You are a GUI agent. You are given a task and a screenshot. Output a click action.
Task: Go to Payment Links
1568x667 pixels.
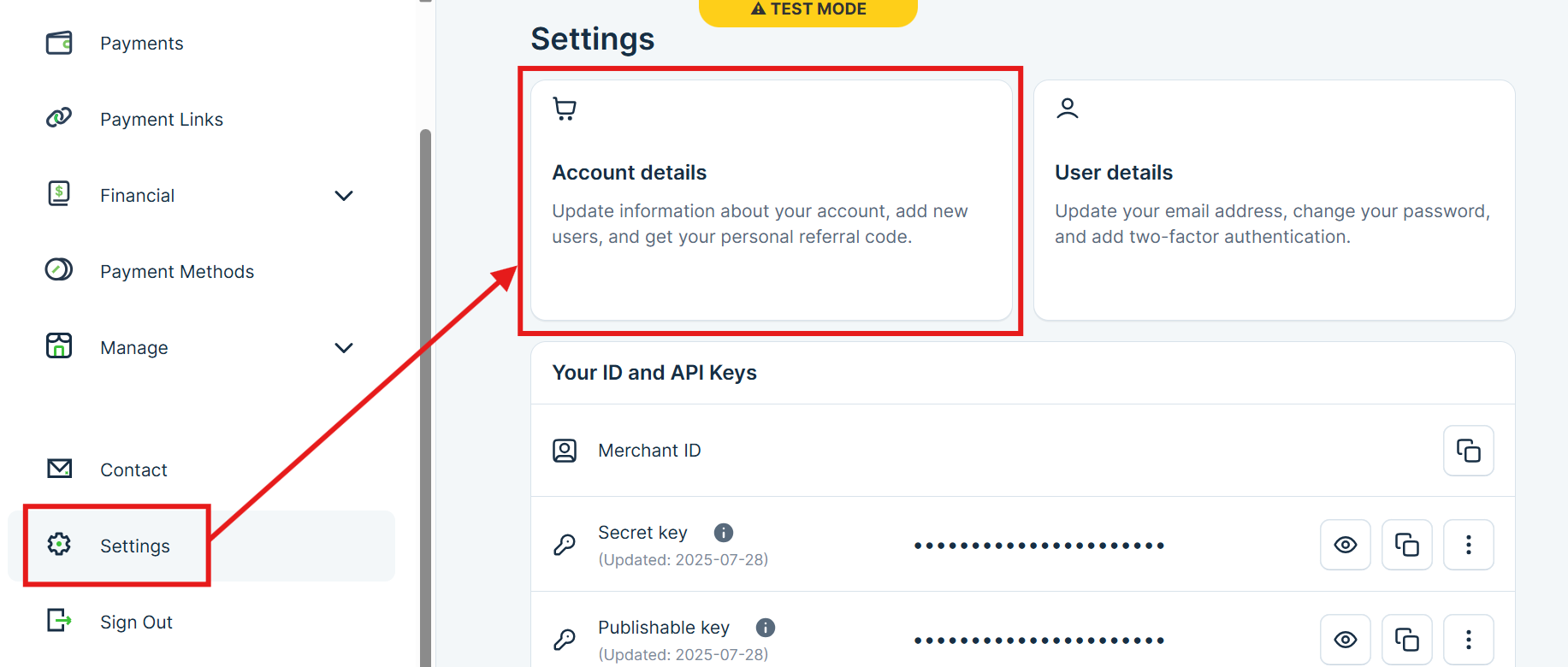point(161,120)
